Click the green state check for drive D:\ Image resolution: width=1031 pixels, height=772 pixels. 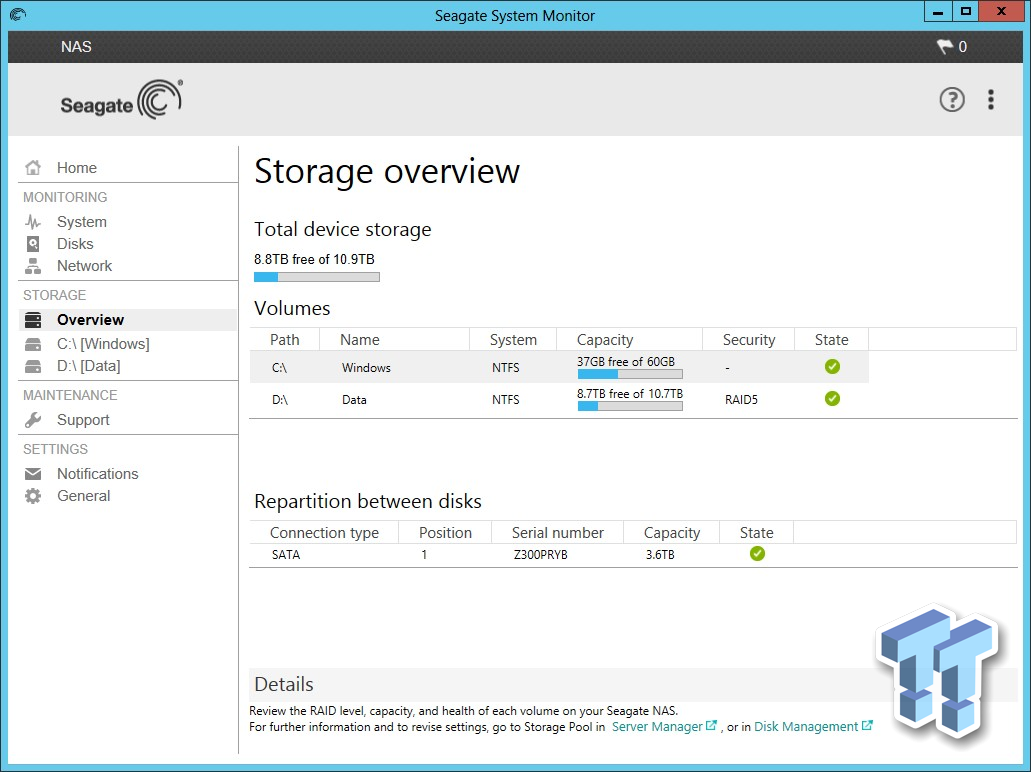[832, 399]
